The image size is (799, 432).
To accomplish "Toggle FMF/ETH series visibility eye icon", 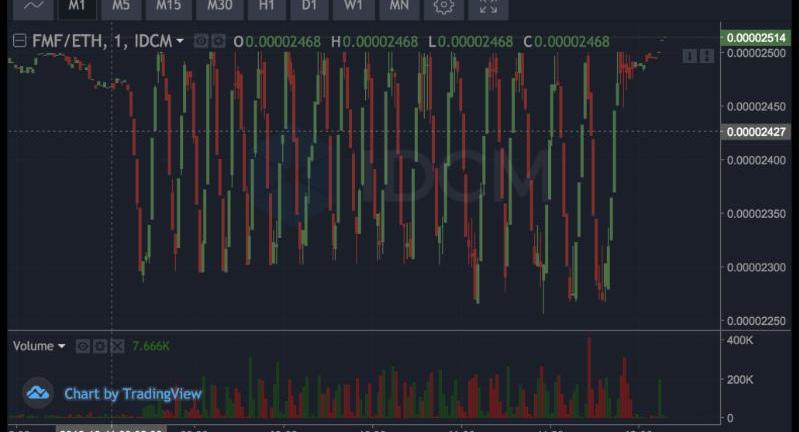I will 201,41.
